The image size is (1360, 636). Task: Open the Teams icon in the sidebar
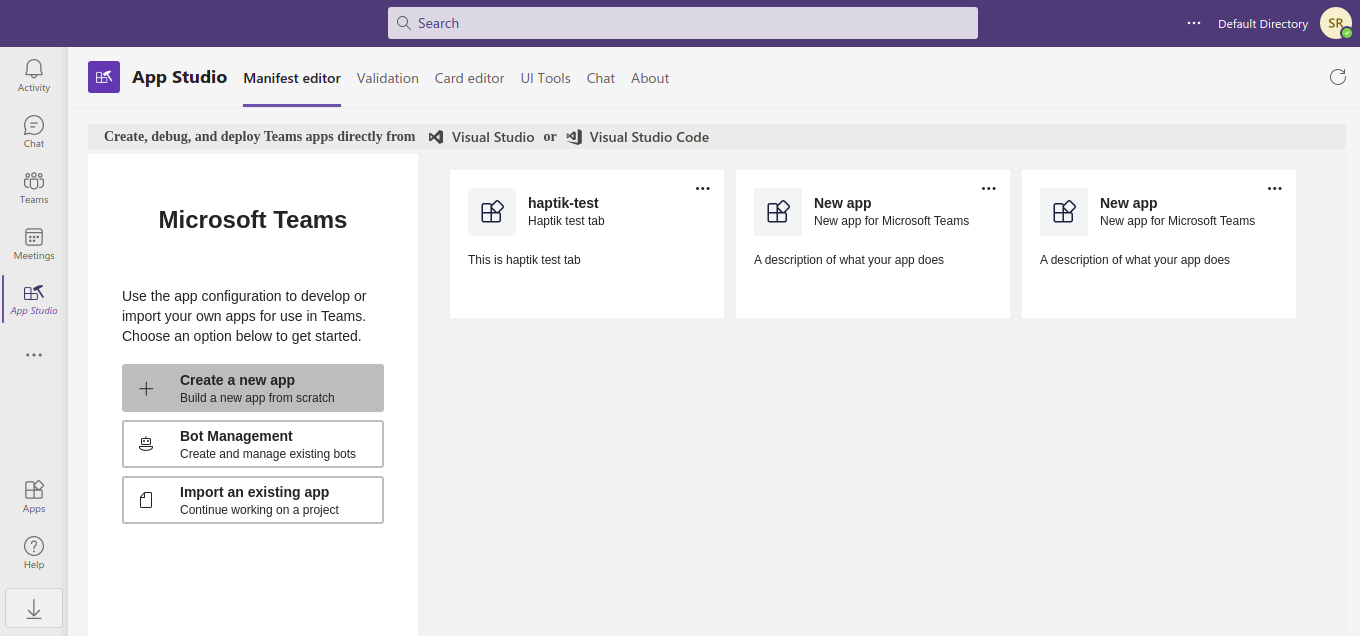coord(34,180)
